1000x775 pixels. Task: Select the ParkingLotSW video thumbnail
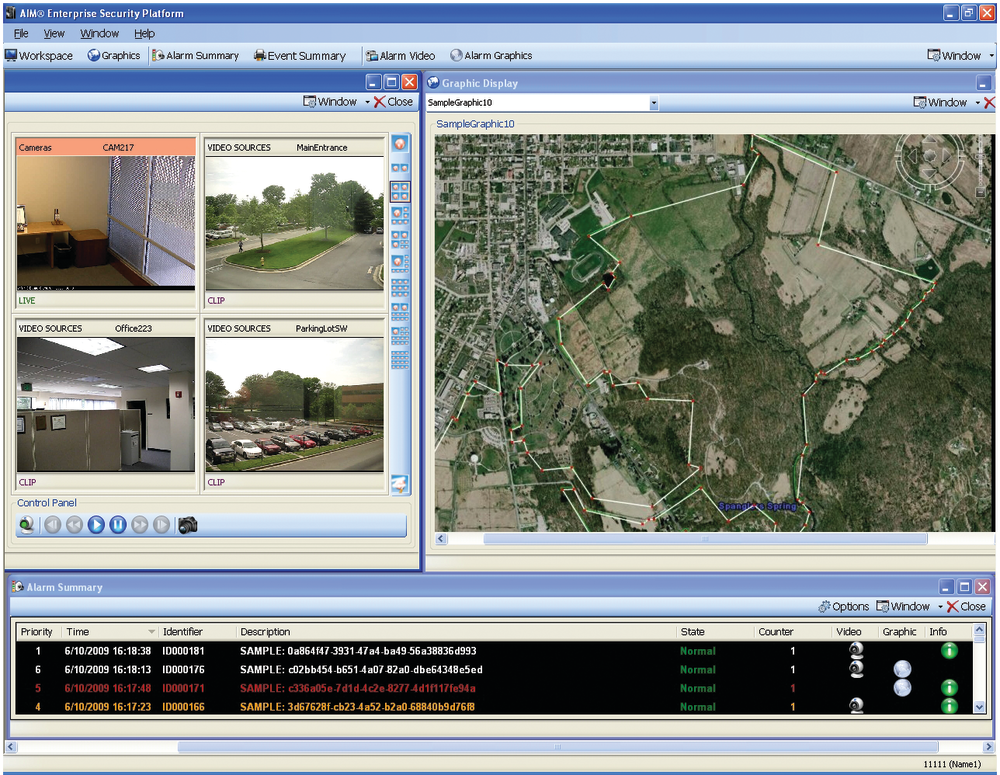(295, 404)
